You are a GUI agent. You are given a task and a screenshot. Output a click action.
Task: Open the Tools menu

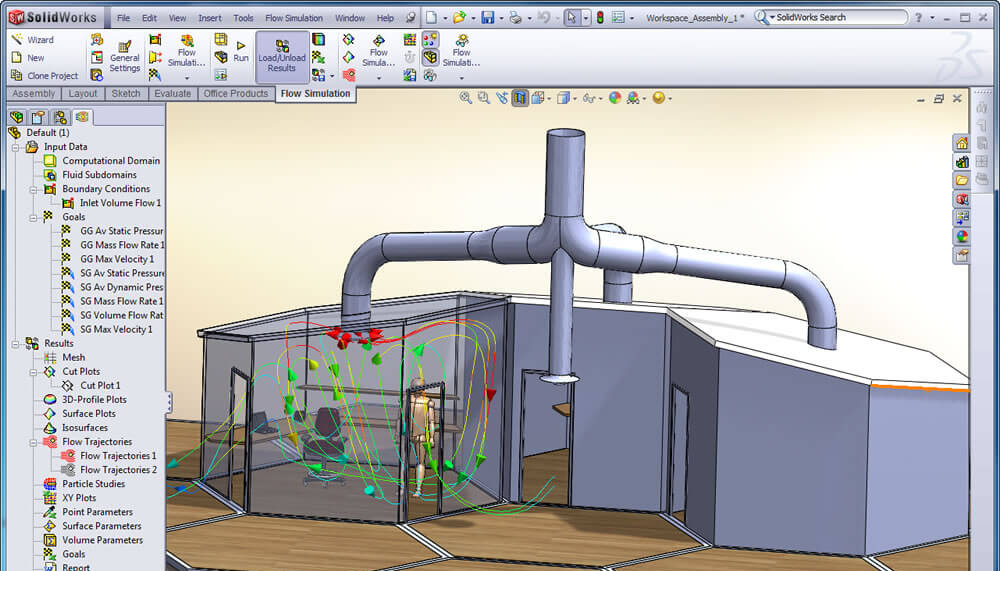pyautogui.click(x=243, y=17)
